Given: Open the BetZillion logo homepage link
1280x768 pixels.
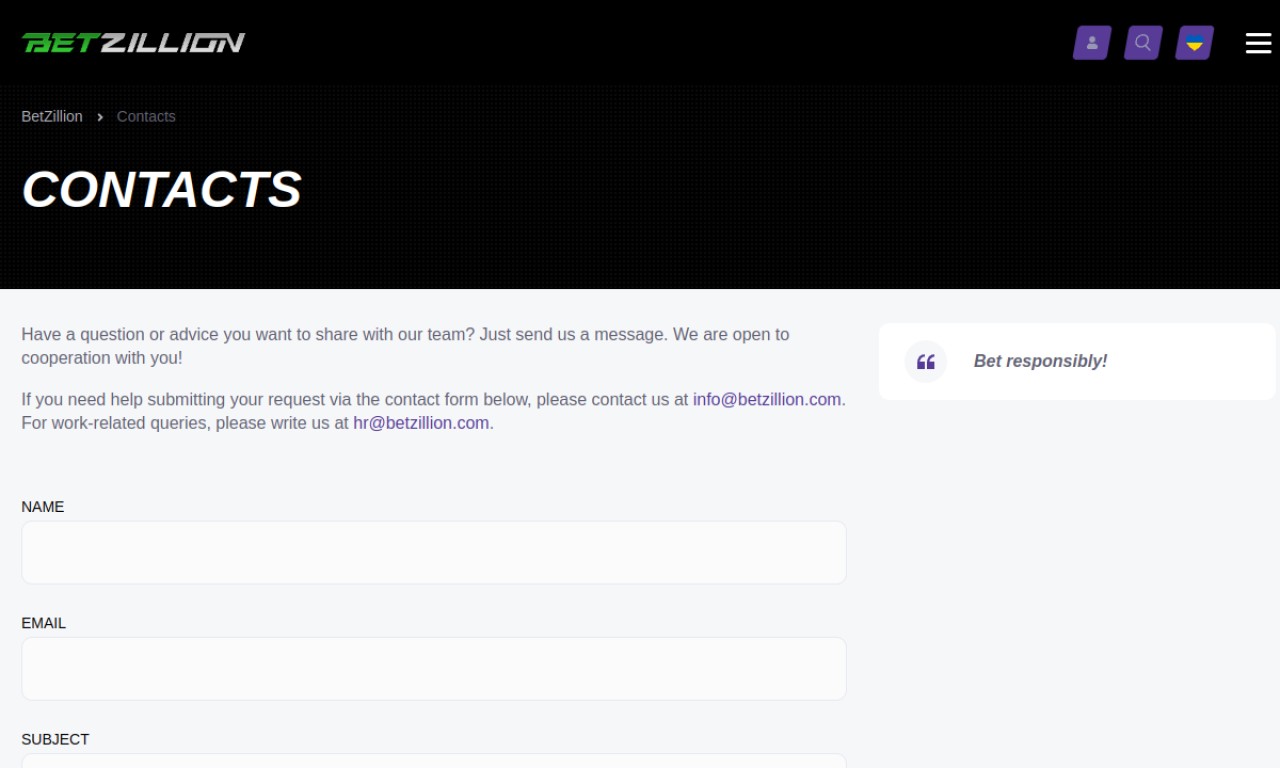Looking at the screenshot, I should coord(133,42).
